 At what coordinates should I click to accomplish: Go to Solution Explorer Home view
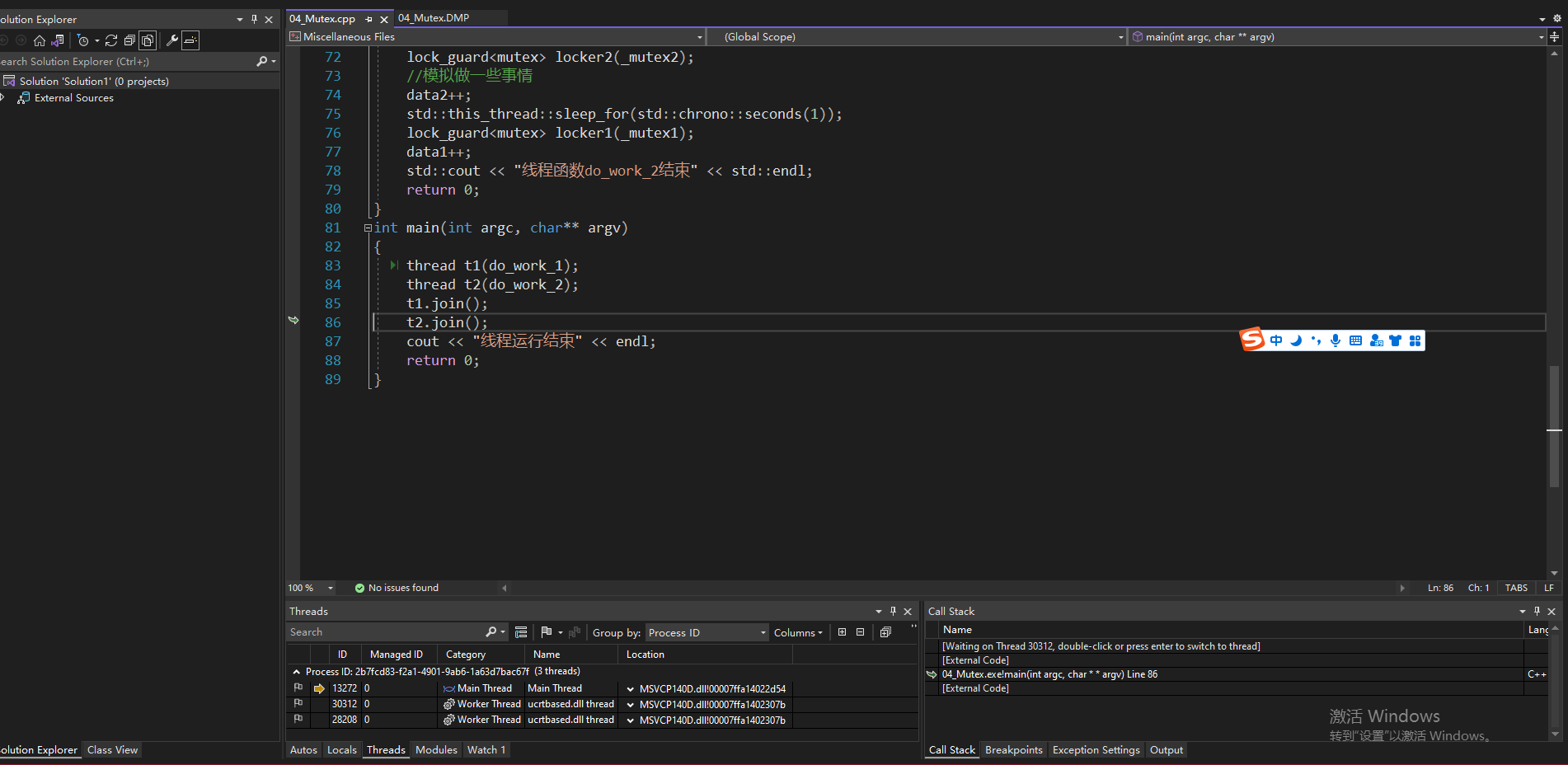39,40
